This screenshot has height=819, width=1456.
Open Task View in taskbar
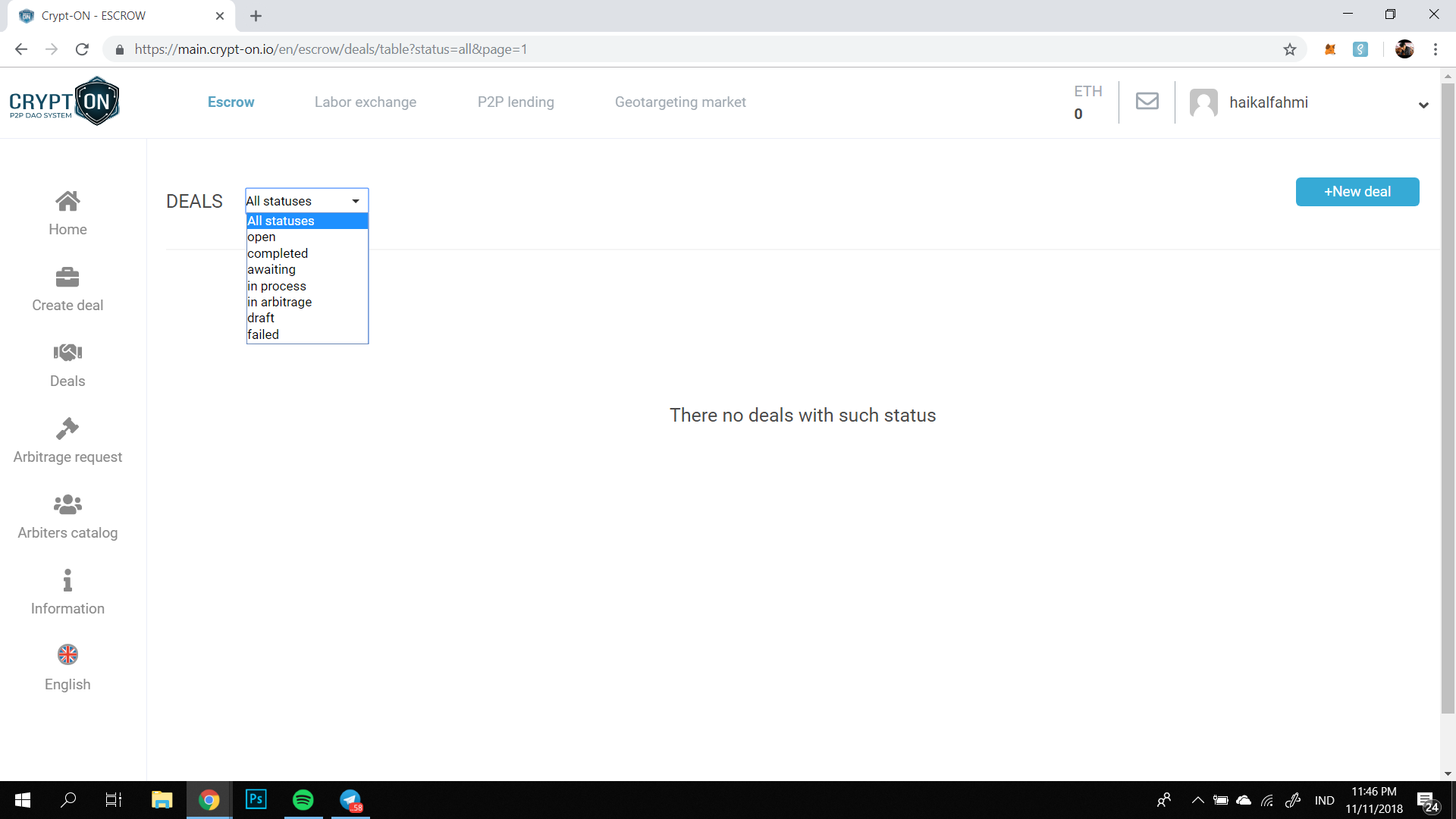pos(114,800)
